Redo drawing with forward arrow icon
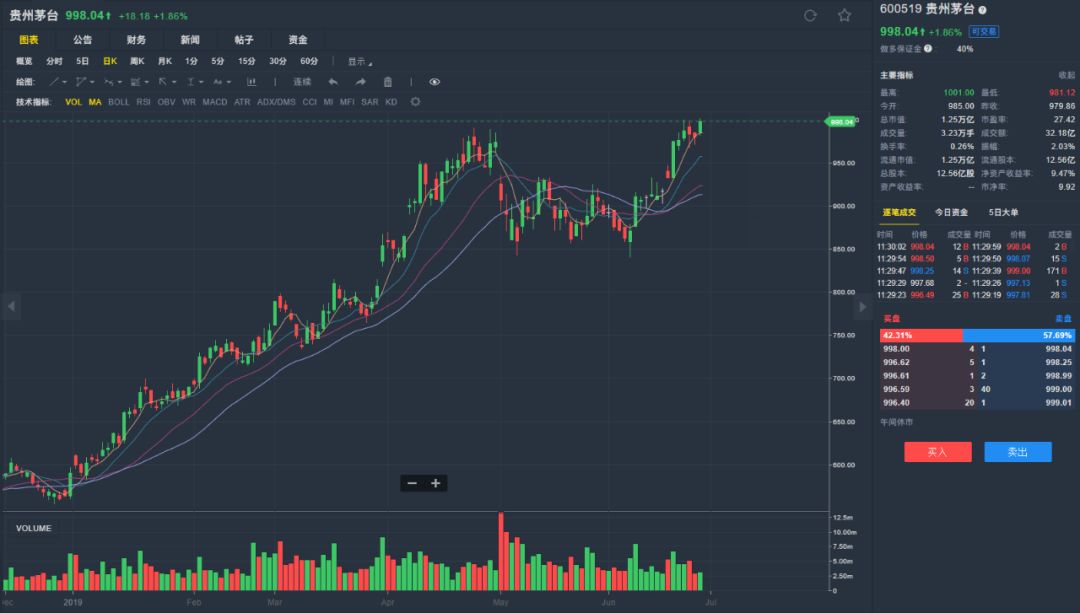The width and height of the screenshot is (1080, 613). (x=360, y=82)
